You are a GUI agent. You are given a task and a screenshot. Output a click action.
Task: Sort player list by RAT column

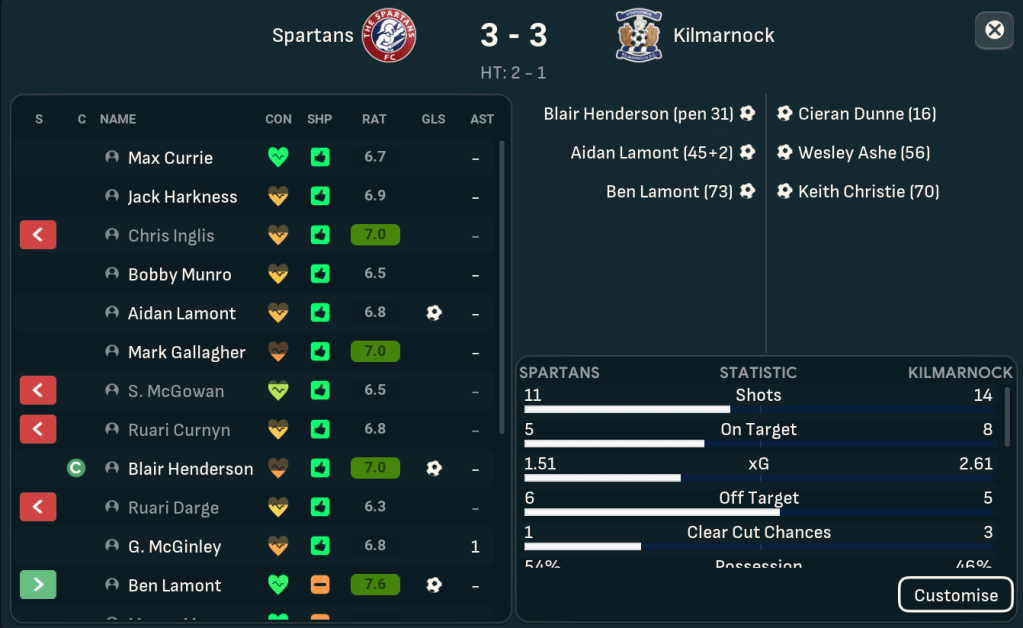click(x=374, y=119)
